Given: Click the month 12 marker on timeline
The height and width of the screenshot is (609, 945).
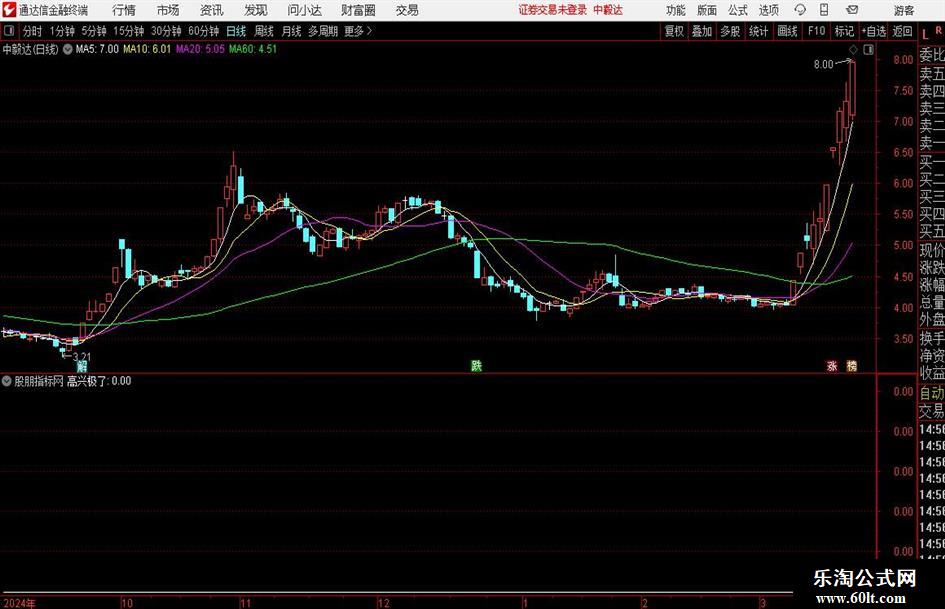Looking at the screenshot, I should tap(383, 603).
